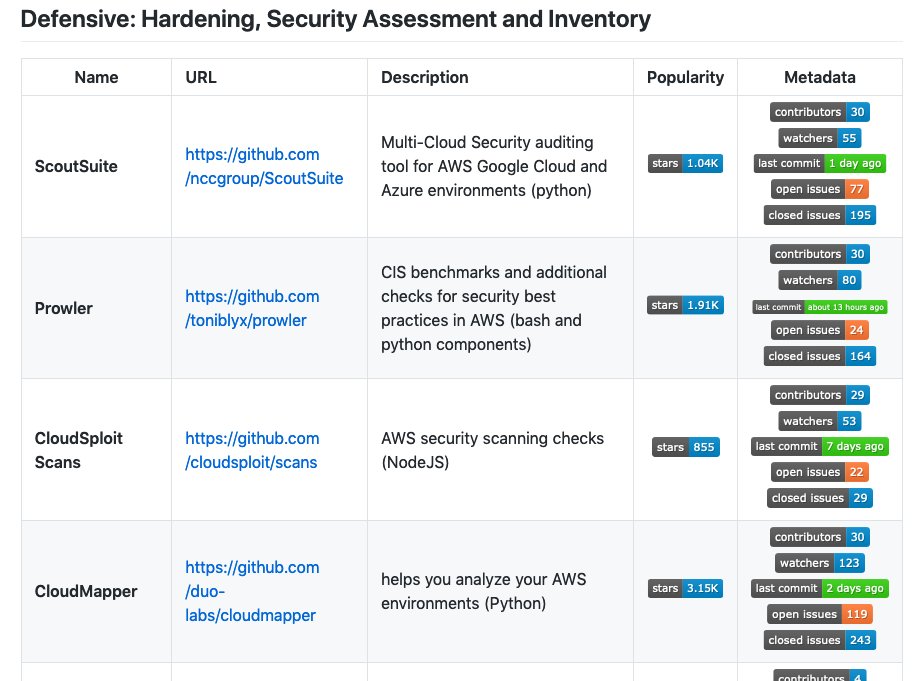Click the Description column header

coord(424,77)
